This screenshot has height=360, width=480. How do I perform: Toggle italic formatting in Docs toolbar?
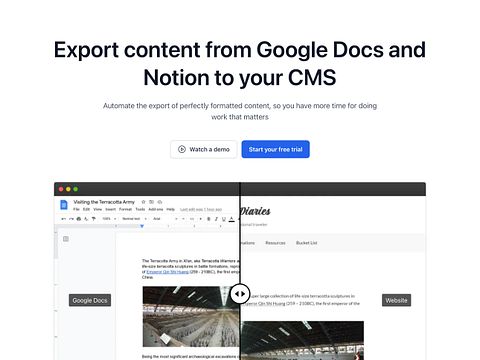click(216, 219)
